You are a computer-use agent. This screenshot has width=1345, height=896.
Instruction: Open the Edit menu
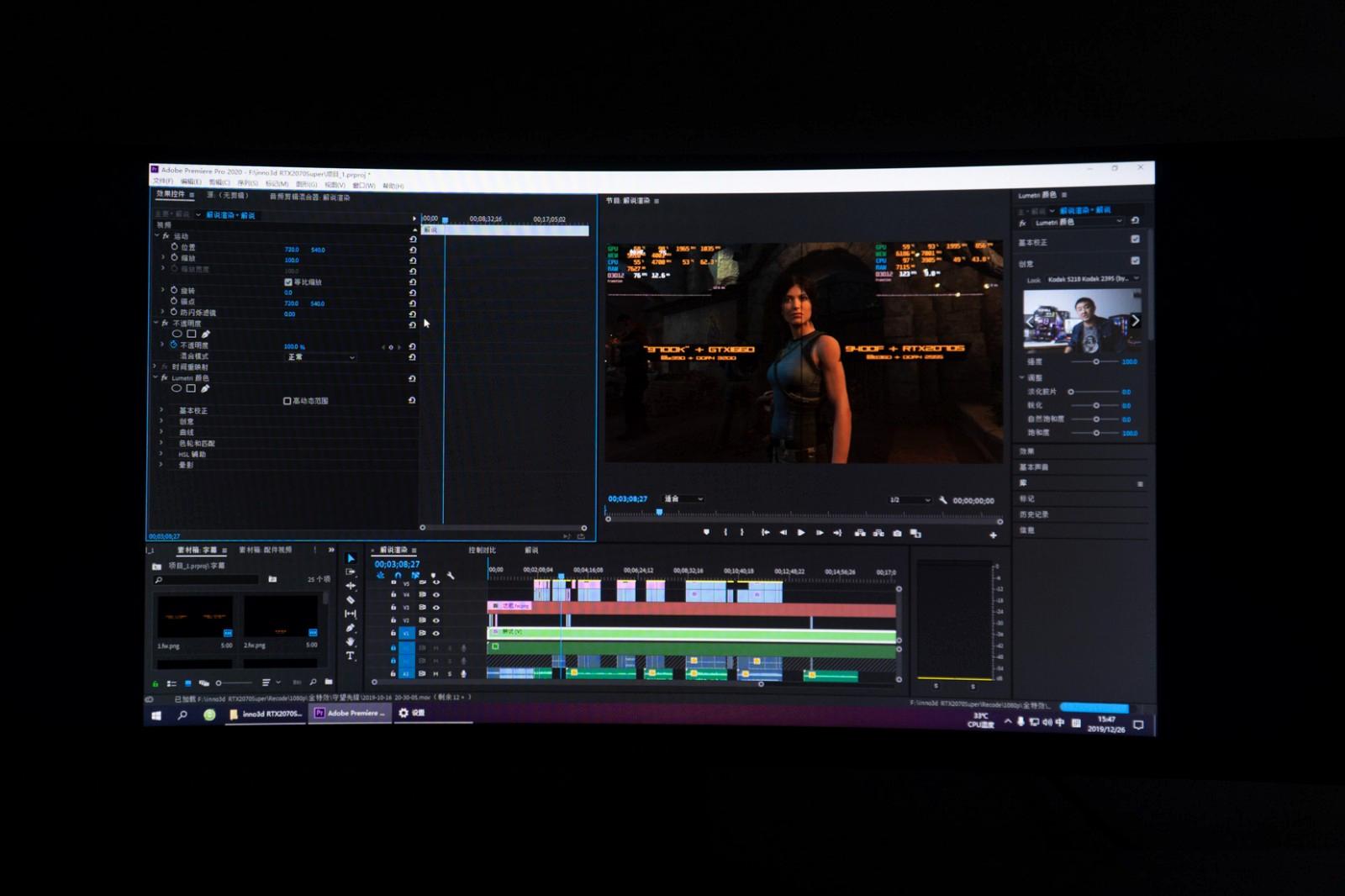(x=190, y=182)
